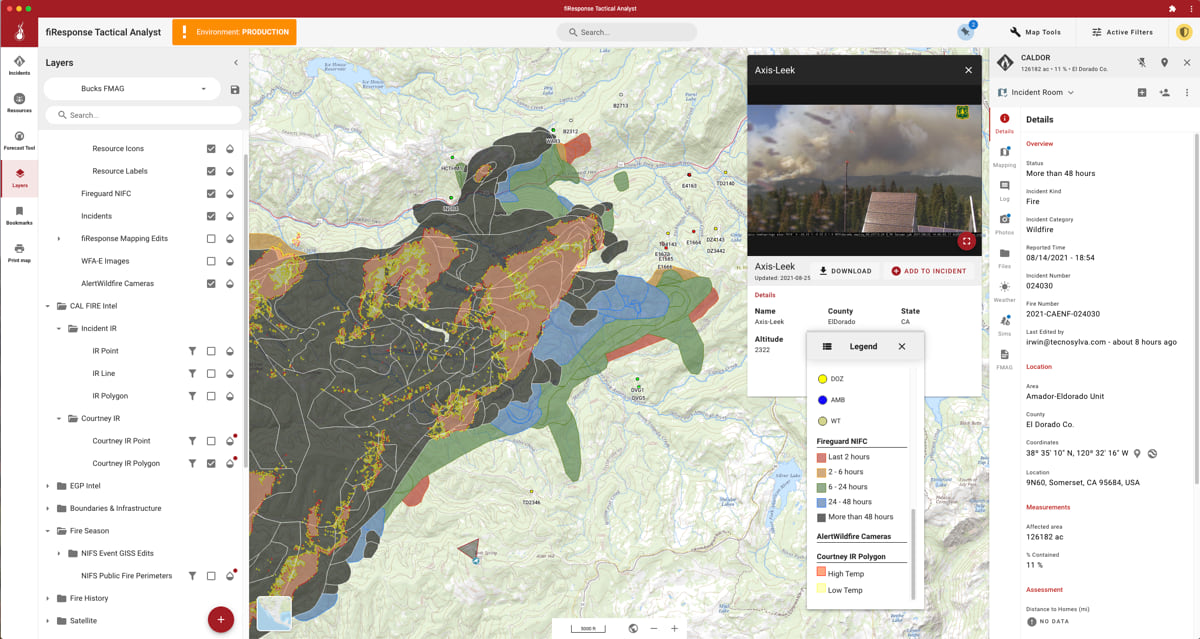Click High Temp legend color swatch
The width and height of the screenshot is (1200, 639).
pos(822,574)
